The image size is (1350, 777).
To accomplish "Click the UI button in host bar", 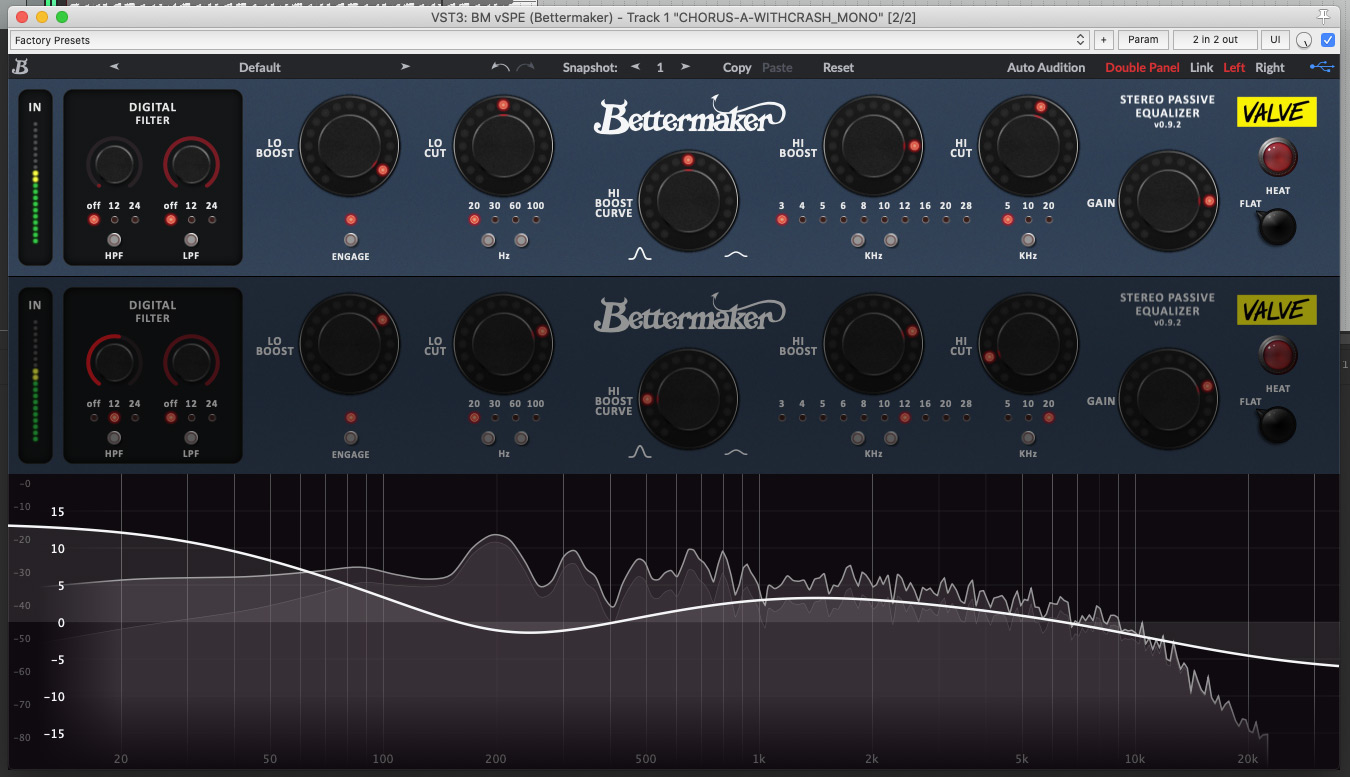I will pyautogui.click(x=1274, y=40).
